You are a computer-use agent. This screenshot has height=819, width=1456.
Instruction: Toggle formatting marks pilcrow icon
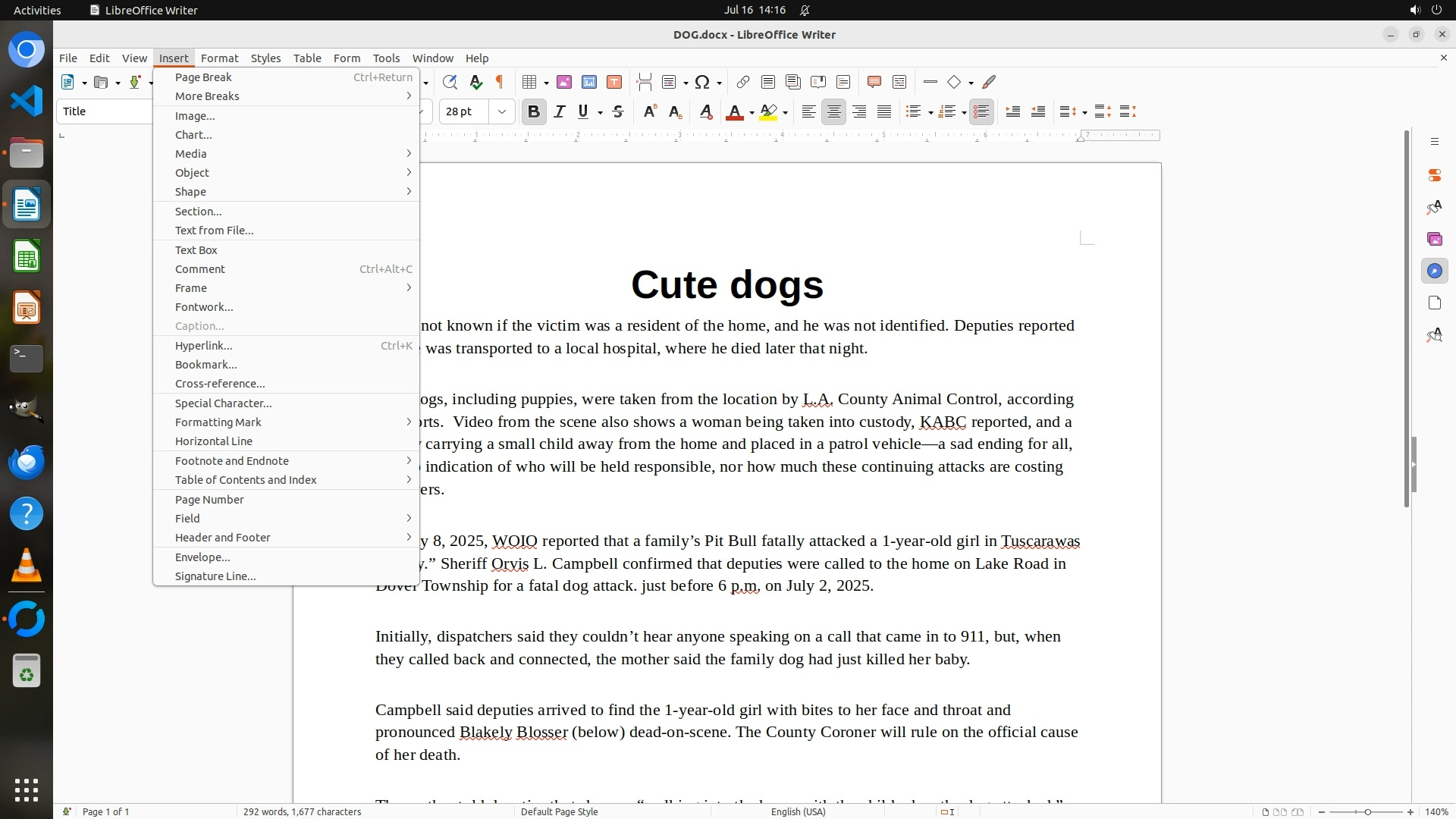click(500, 82)
